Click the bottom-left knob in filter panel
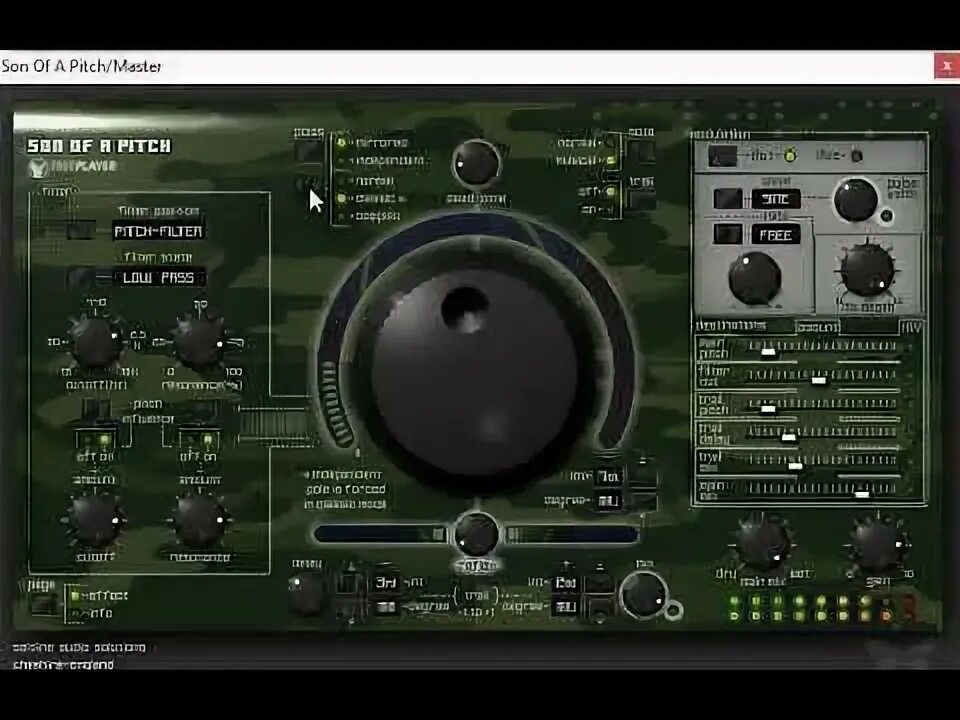Image resolution: width=960 pixels, height=720 pixels. (95, 521)
